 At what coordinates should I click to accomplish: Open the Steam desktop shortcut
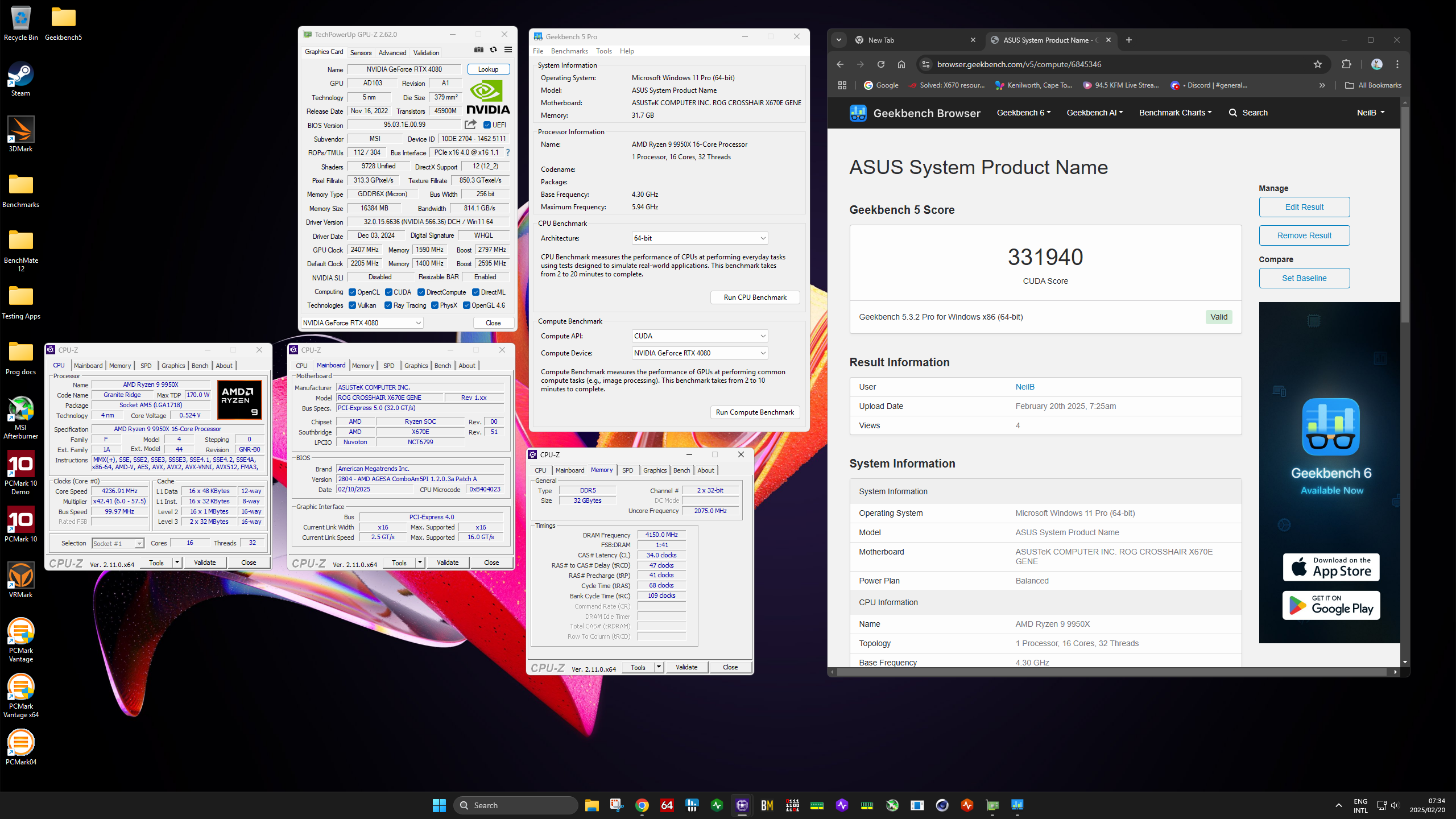tap(20, 79)
